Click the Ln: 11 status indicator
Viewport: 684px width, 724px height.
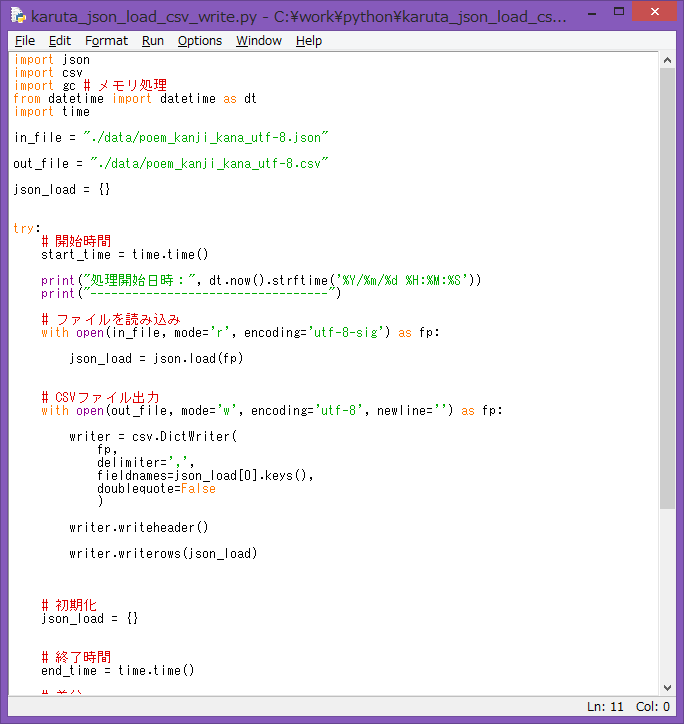(606, 707)
